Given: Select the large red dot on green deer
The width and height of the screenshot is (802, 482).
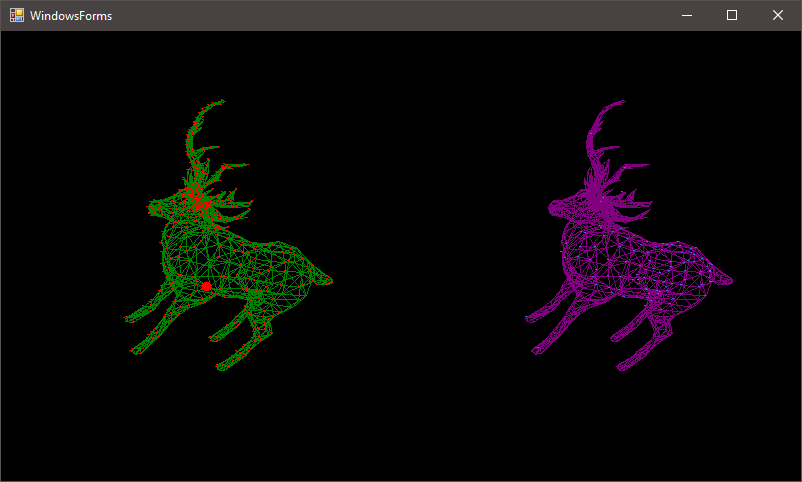Looking at the screenshot, I should click(206, 287).
